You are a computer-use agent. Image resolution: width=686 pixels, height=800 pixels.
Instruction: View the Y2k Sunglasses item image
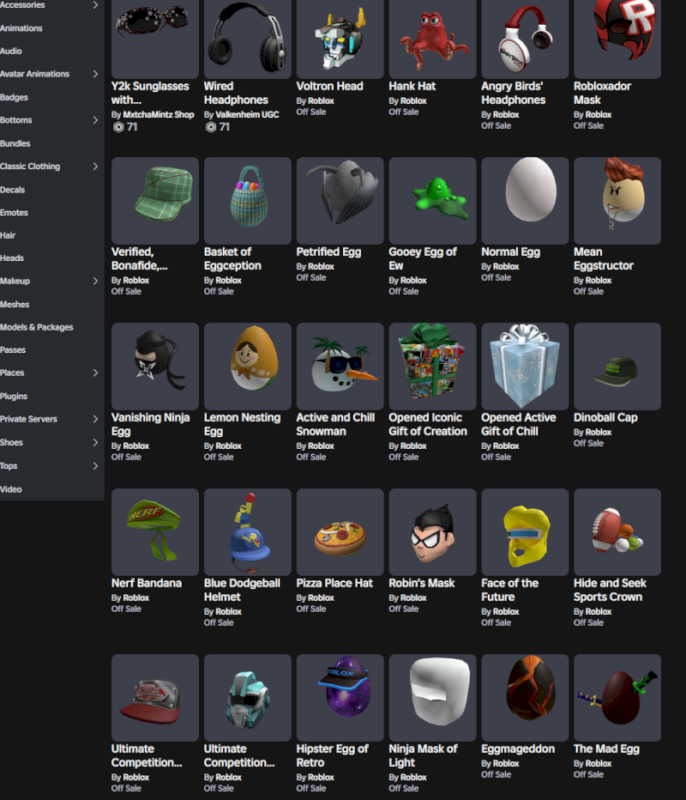[155, 39]
